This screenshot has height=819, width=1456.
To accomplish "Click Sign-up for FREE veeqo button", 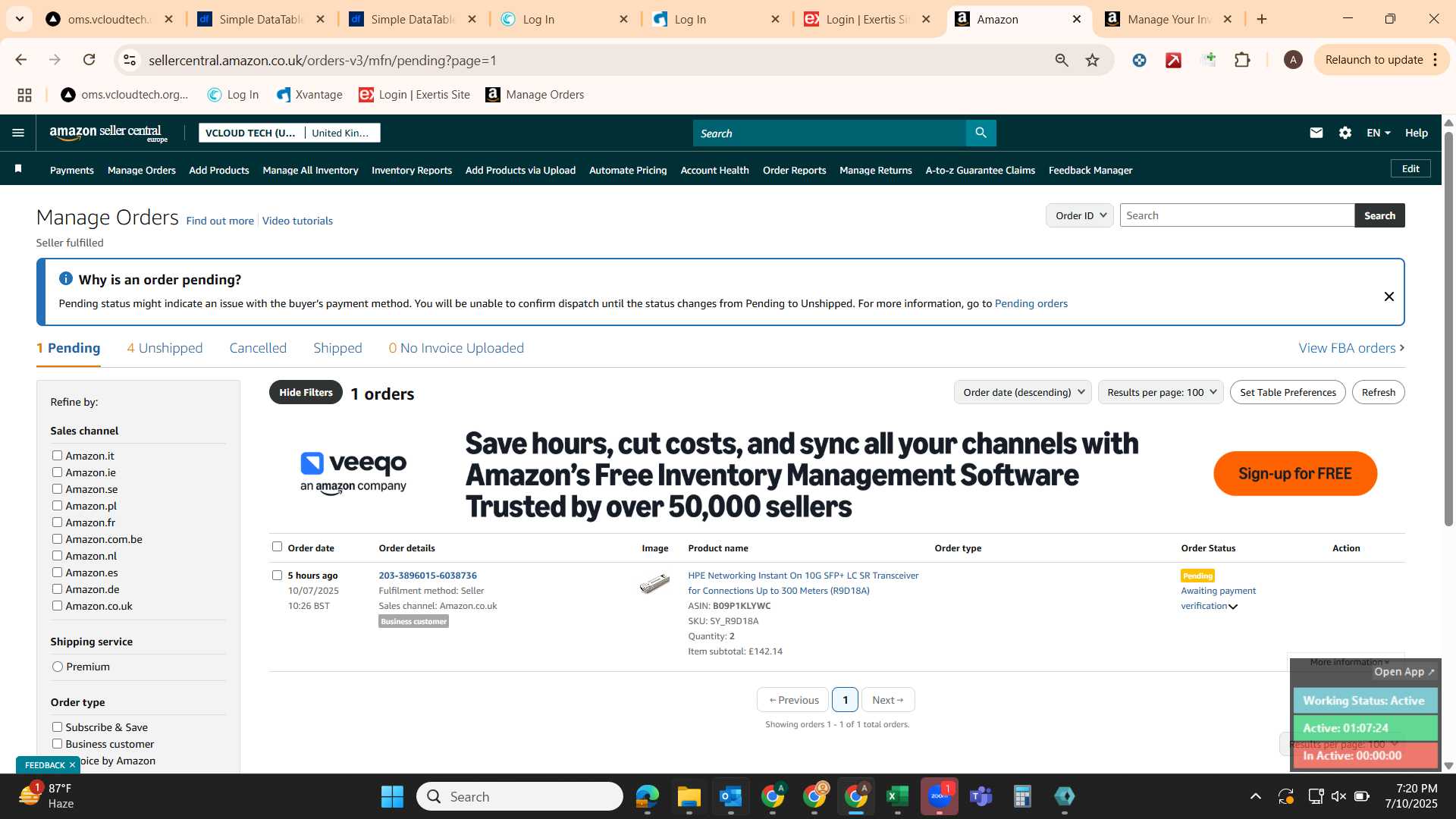I will coord(1295,473).
